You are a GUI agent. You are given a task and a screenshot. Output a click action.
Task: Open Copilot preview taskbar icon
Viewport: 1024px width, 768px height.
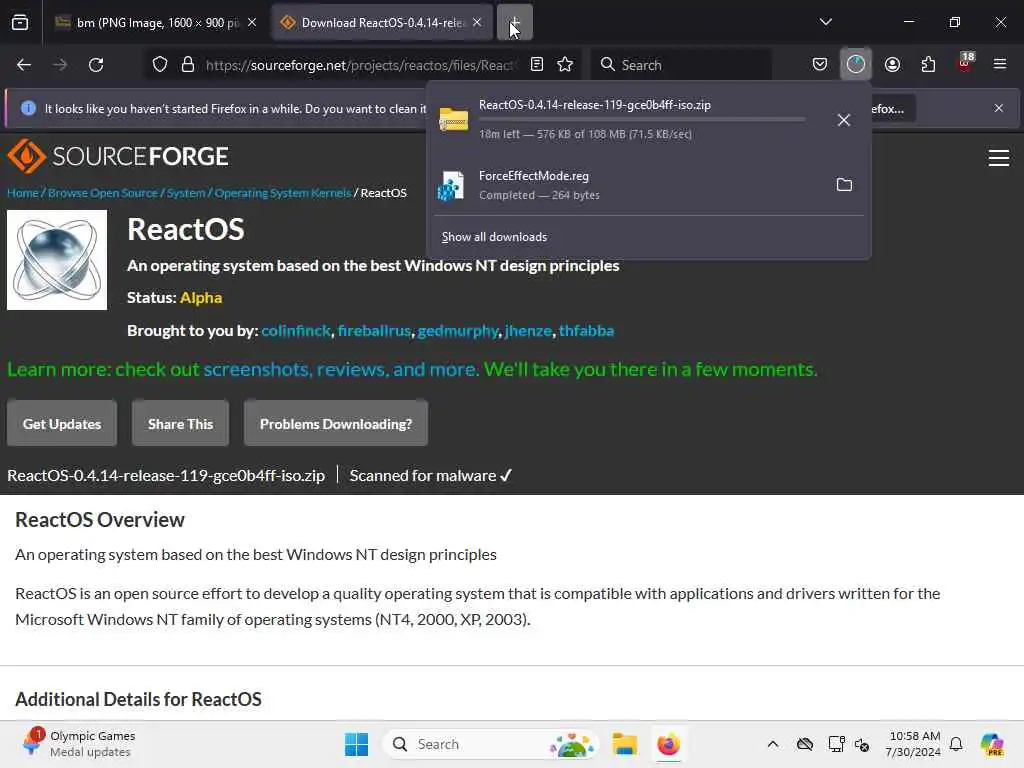point(992,744)
